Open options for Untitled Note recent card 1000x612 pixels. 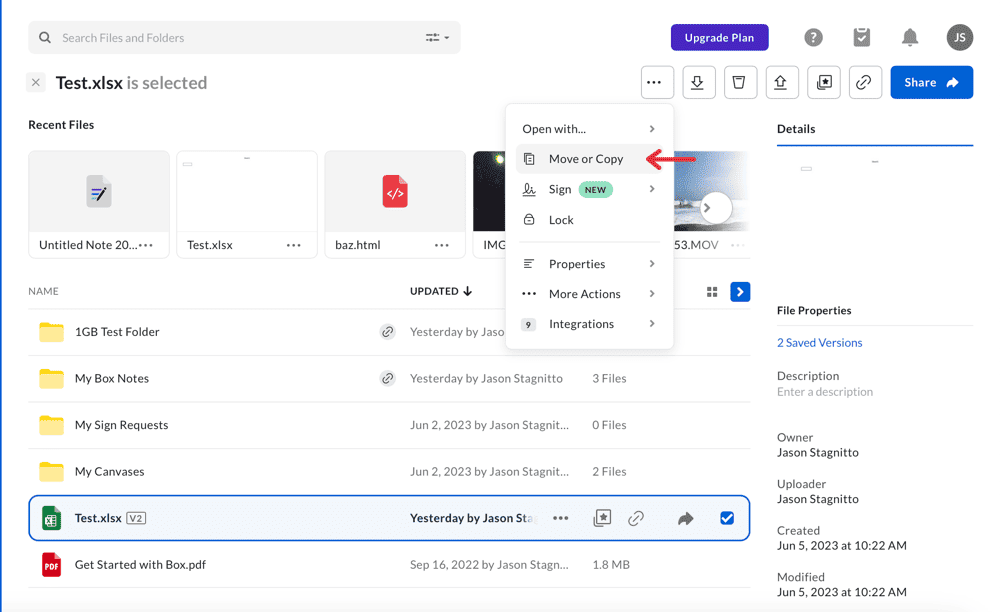pos(146,245)
